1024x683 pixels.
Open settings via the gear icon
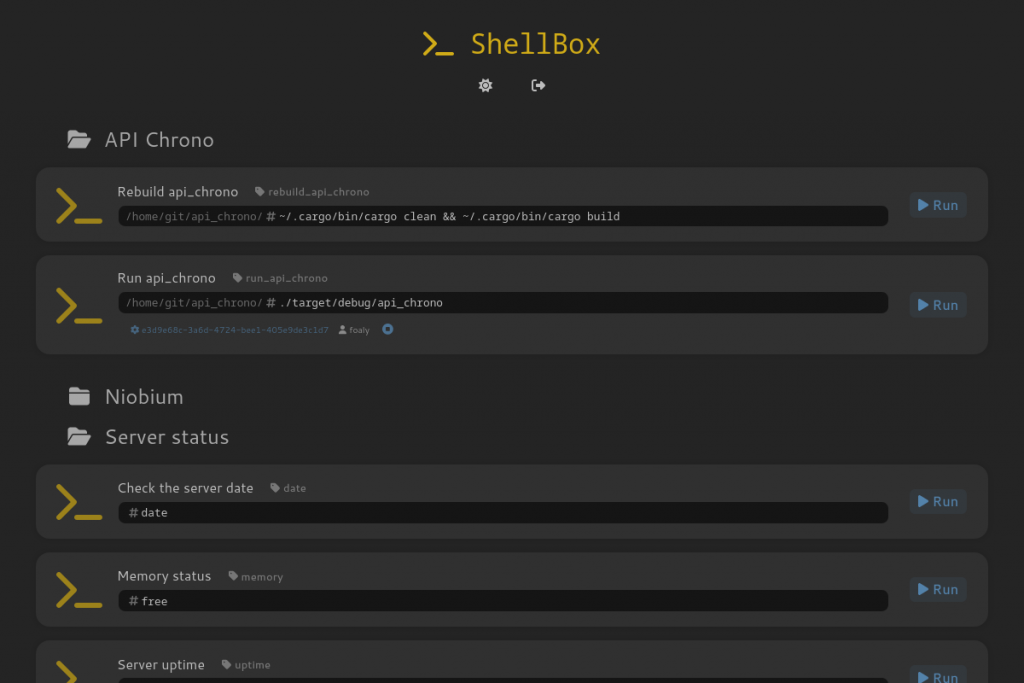[485, 86]
